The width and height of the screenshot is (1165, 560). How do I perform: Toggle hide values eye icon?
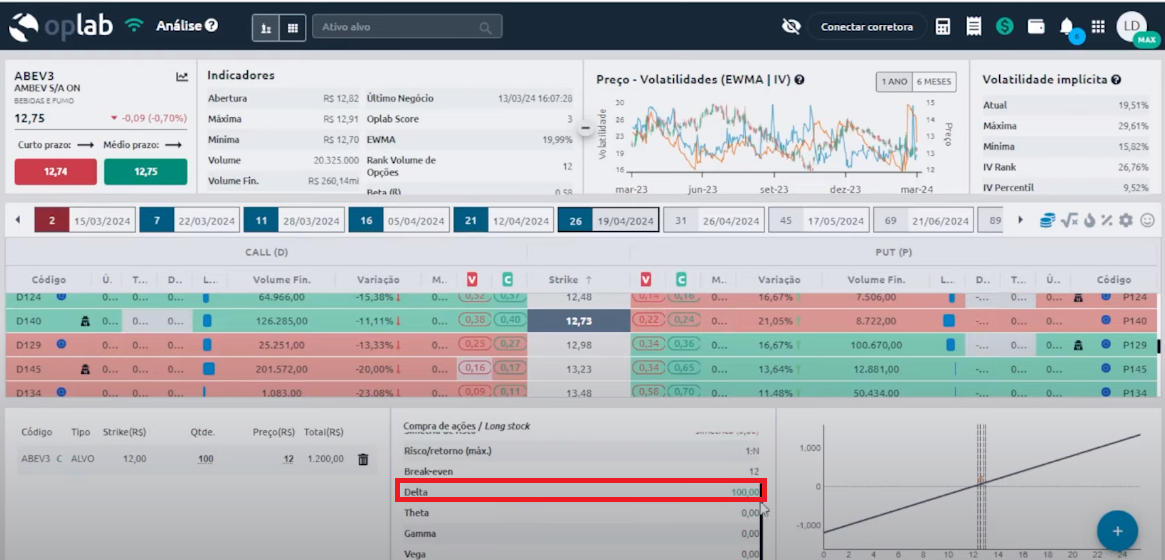[x=790, y=27]
